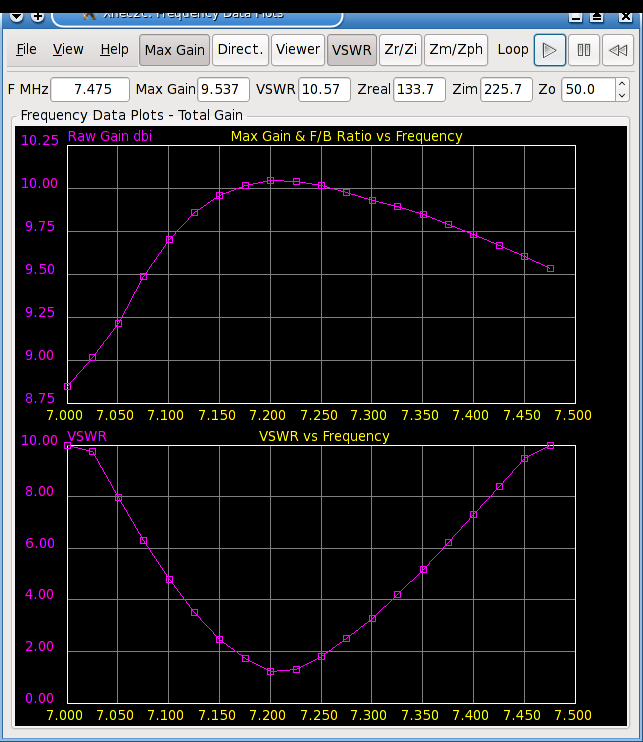643x742 pixels.
Task: Click 'Frequency Data Plots - Total Gain' frame label
Action: coord(132,115)
